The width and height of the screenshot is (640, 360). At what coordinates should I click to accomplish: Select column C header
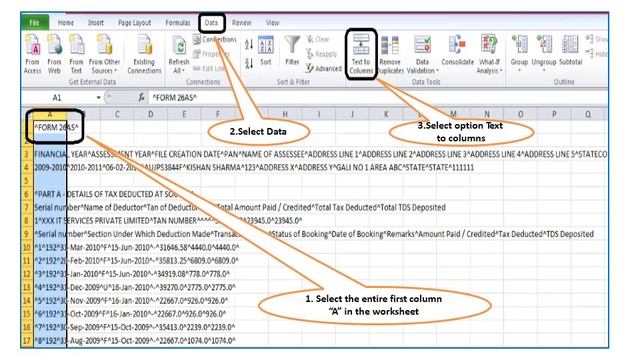[117, 114]
